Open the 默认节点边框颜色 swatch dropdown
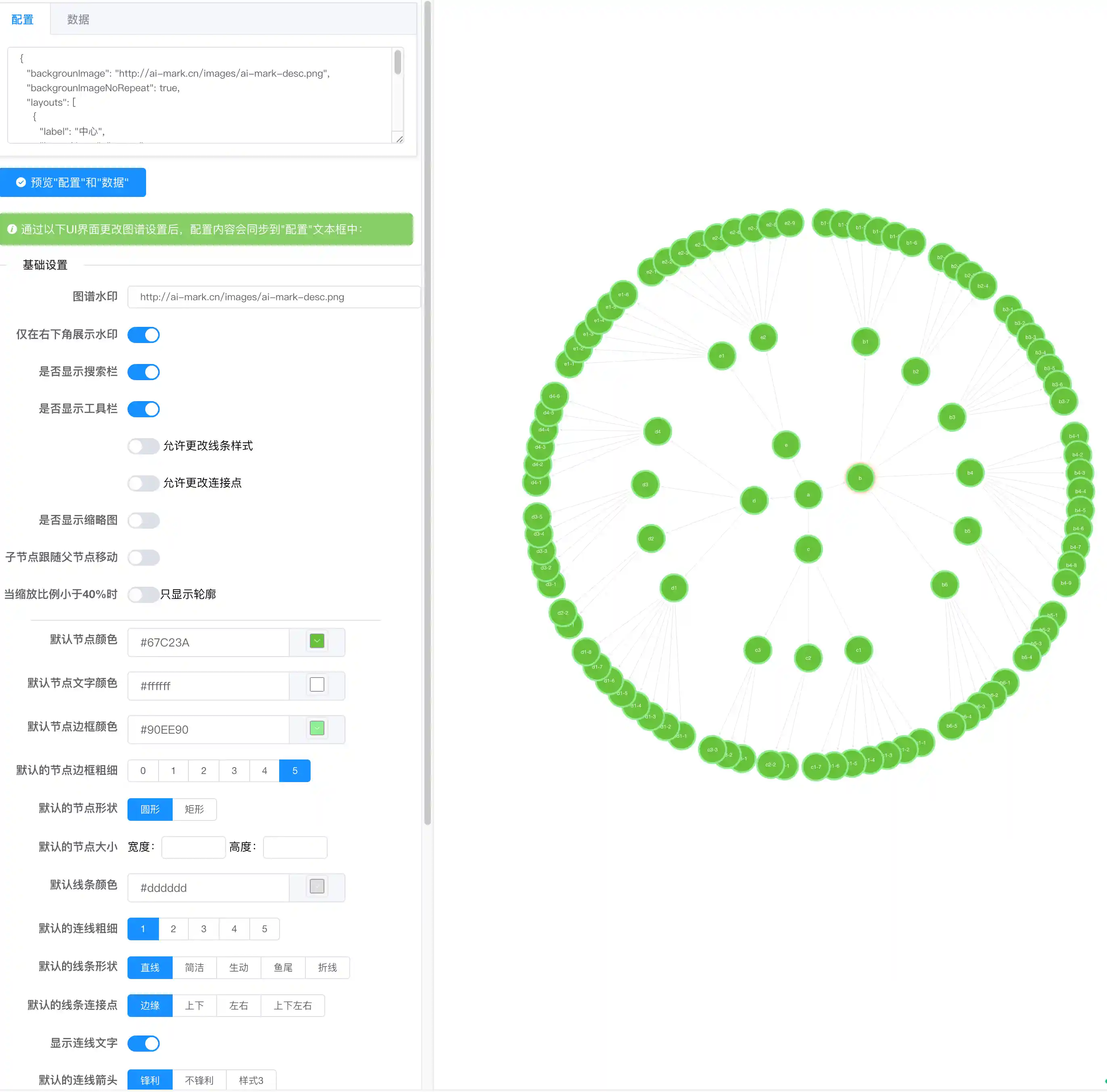 tap(317, 728)
